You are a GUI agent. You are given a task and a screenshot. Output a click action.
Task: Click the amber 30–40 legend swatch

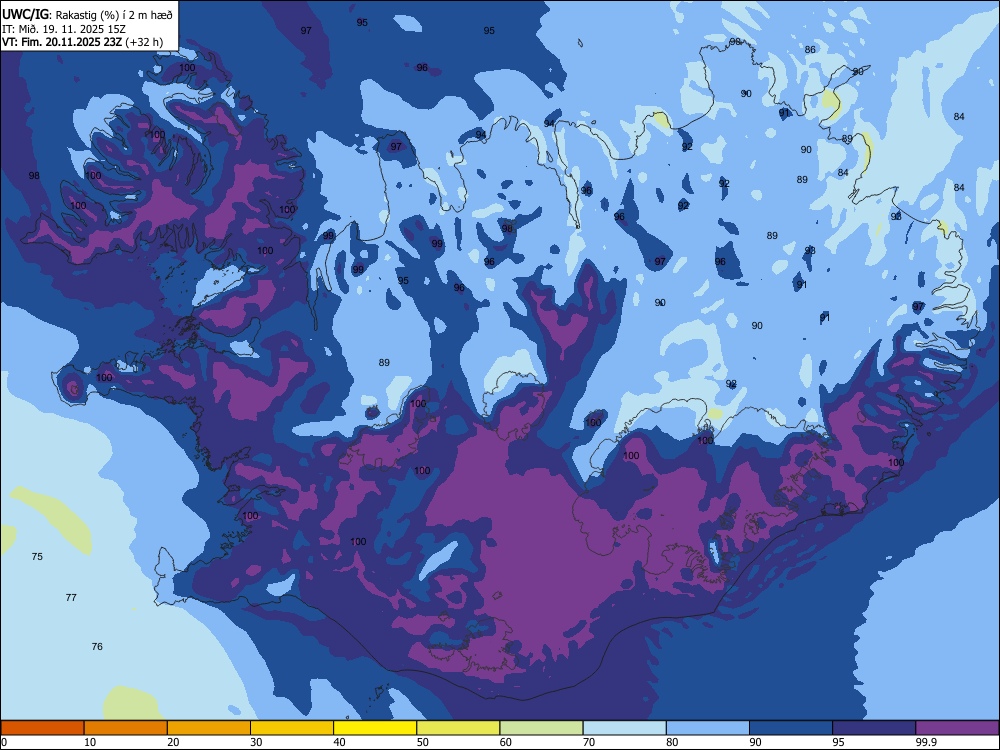(x=292, y=728)
